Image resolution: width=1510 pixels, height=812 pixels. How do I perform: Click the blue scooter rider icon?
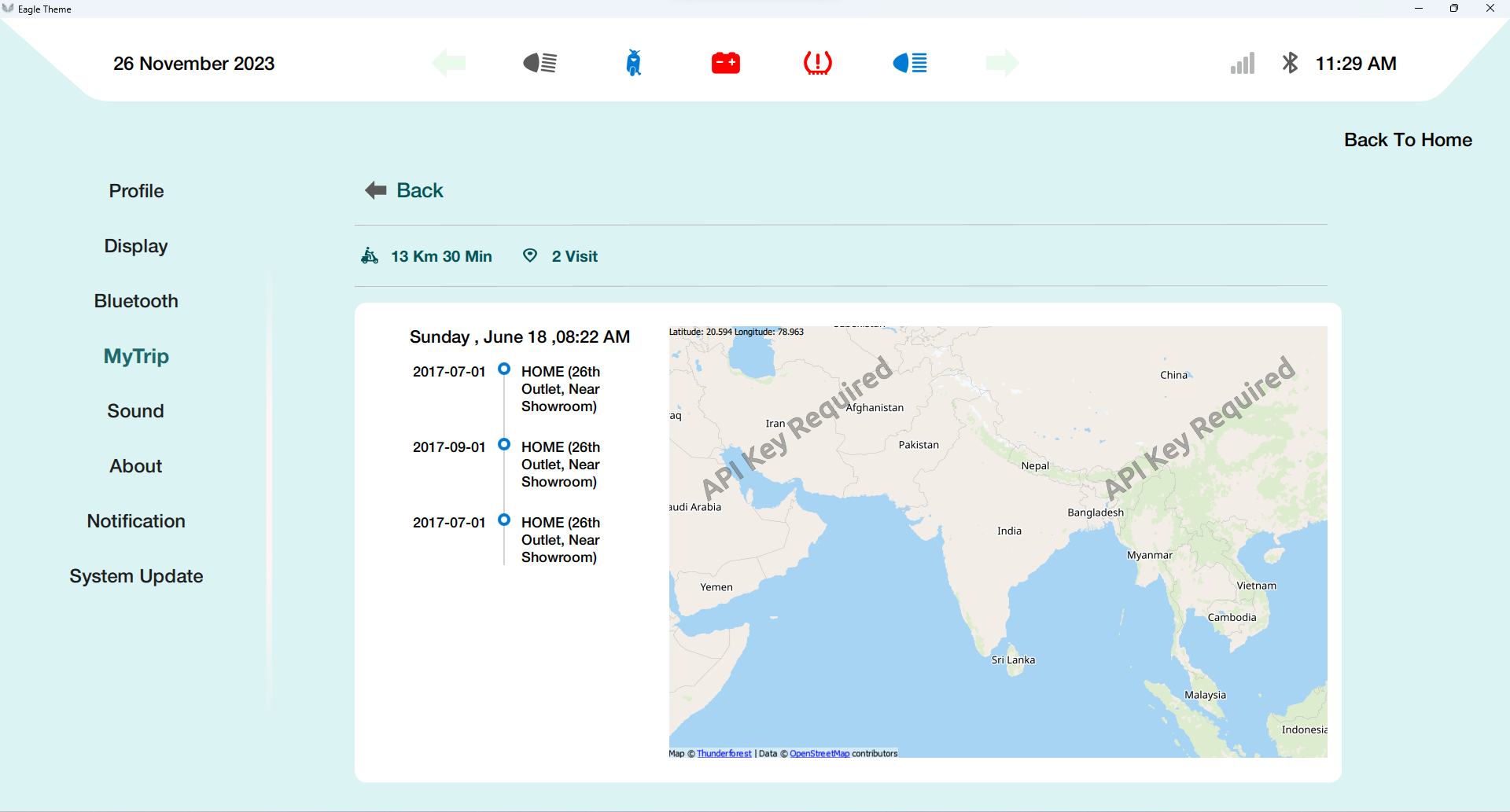[x=634, y=63]
